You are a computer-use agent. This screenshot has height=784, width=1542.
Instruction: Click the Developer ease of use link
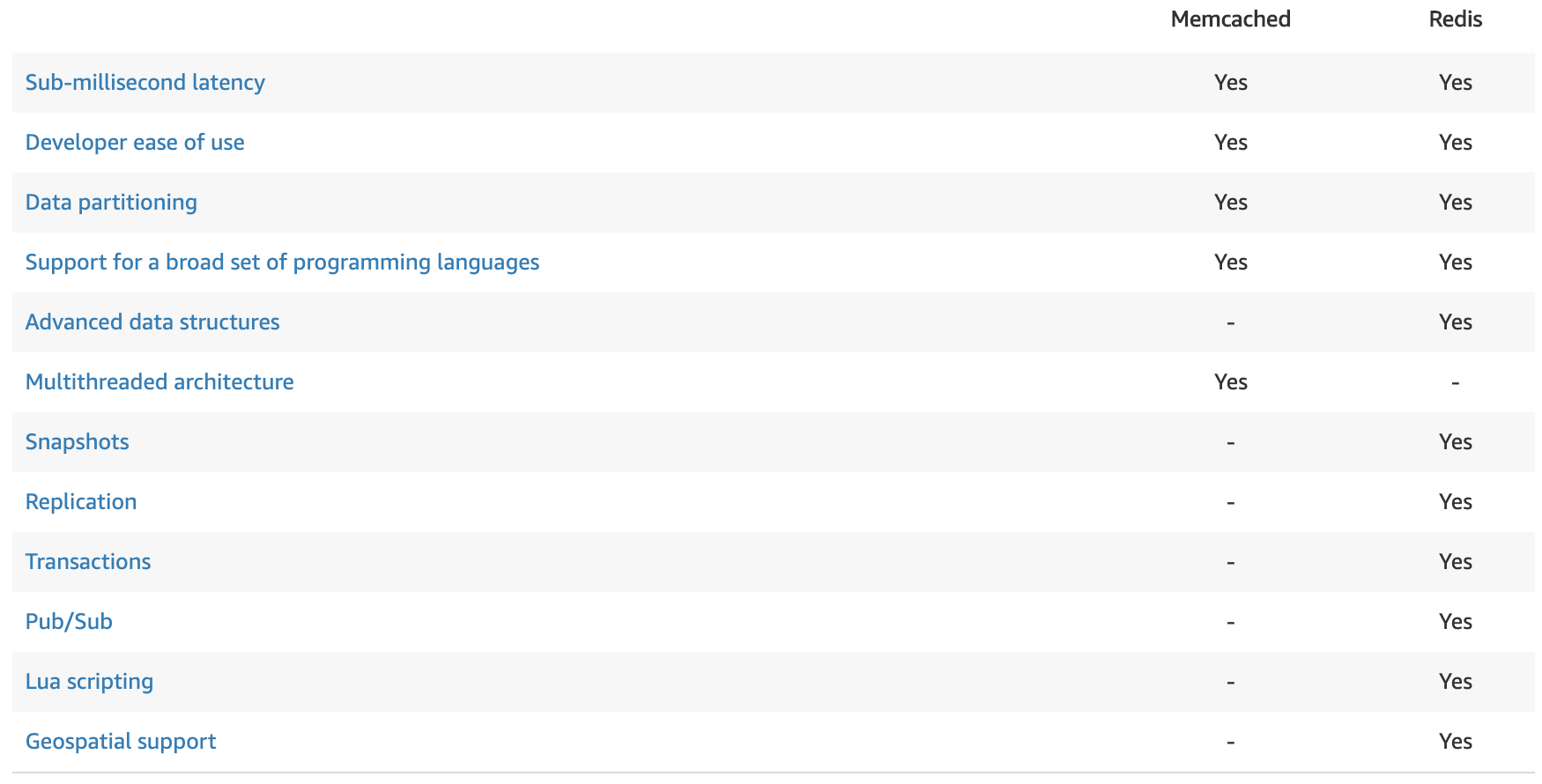click(x=135, y=142)
